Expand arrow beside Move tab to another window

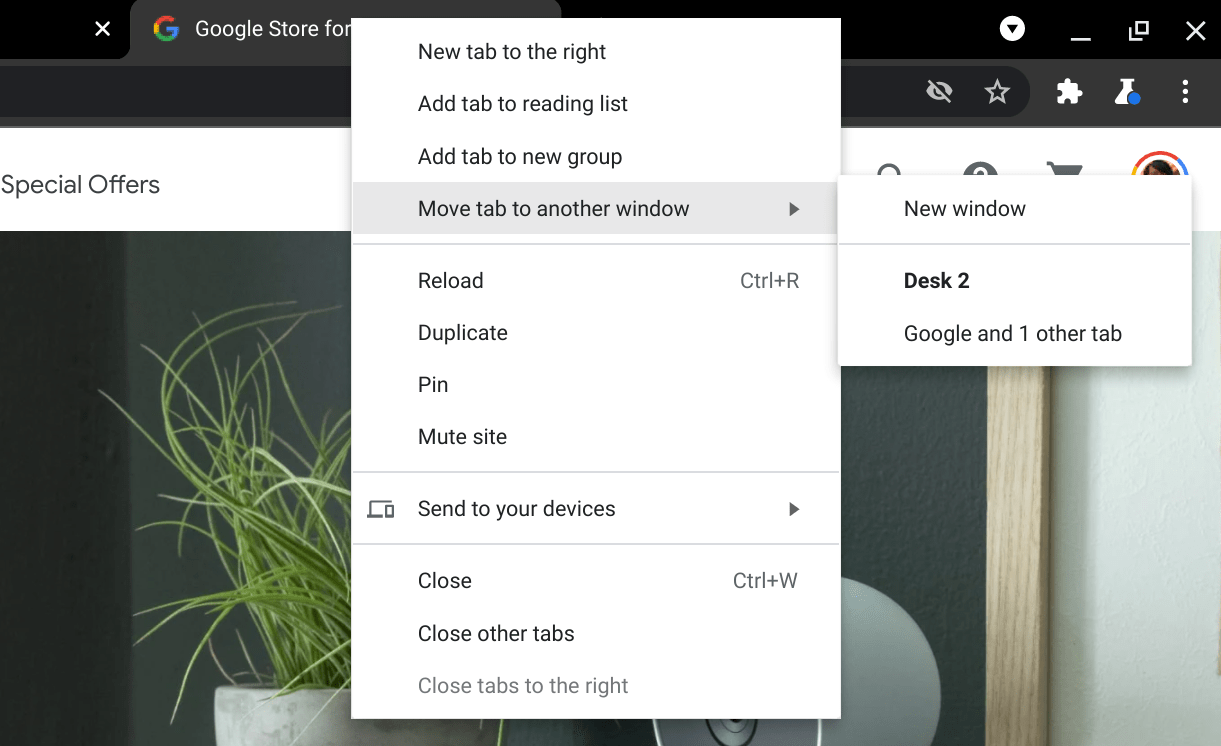(794, 209)
